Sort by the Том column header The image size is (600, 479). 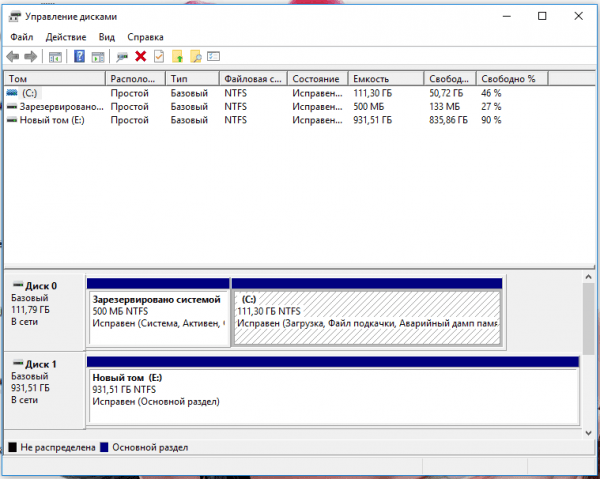[x=54, y=79]
